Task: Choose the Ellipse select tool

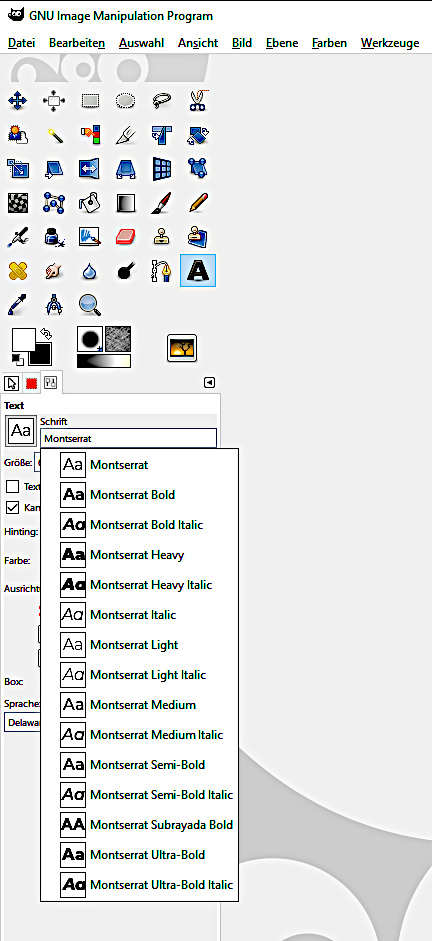Action: (125, 100)
